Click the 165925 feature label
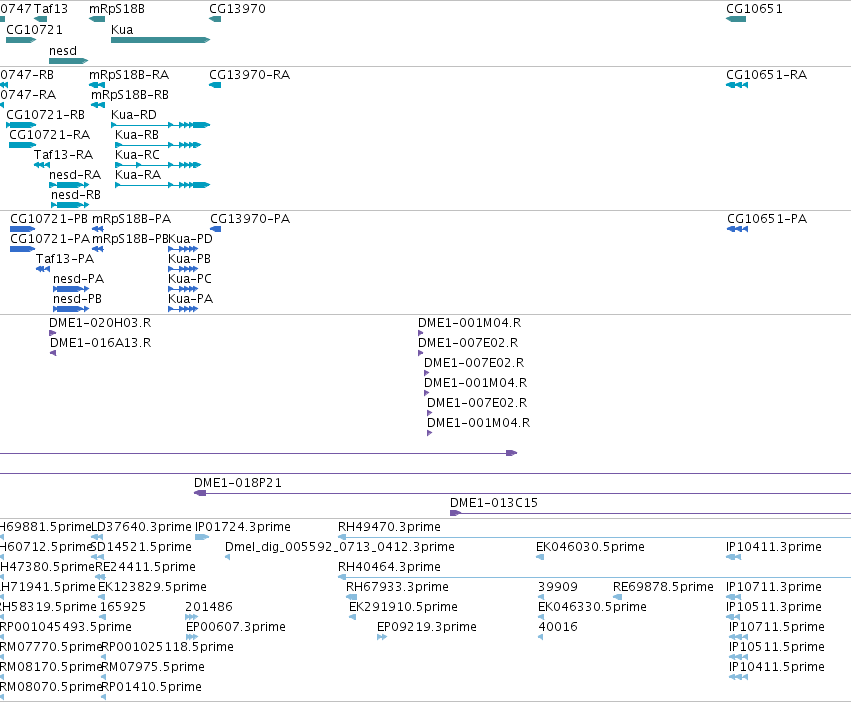 pyautogui.click(x=123, y=608)
